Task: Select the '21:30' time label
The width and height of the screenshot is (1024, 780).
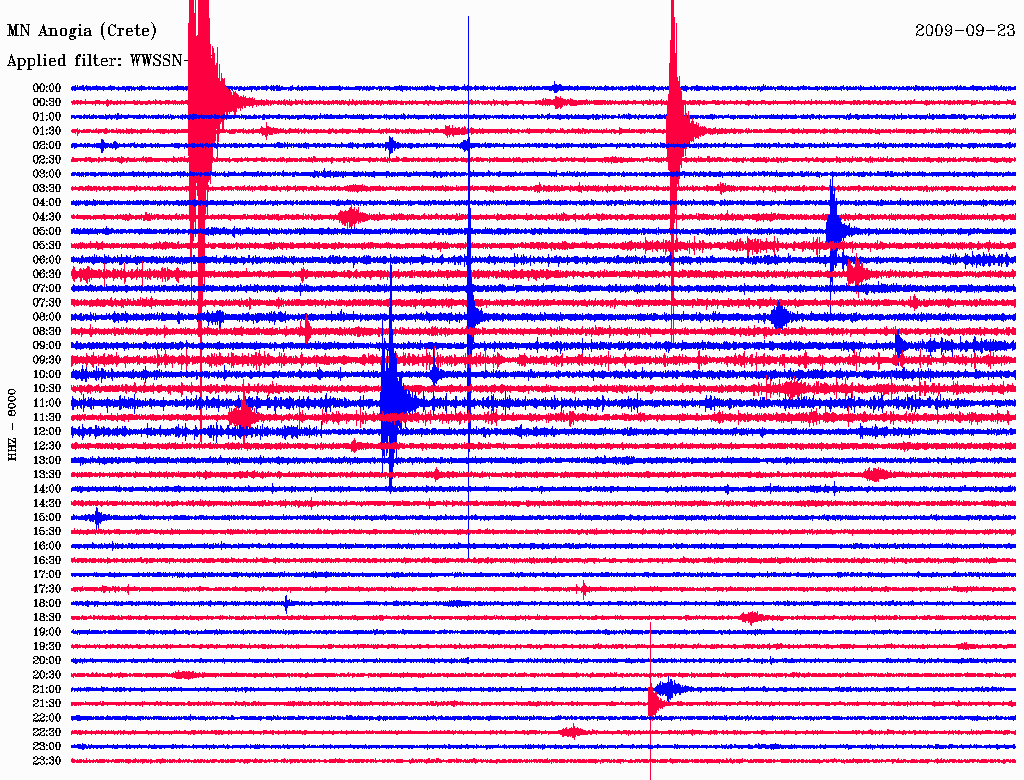Action: point(47,704)
